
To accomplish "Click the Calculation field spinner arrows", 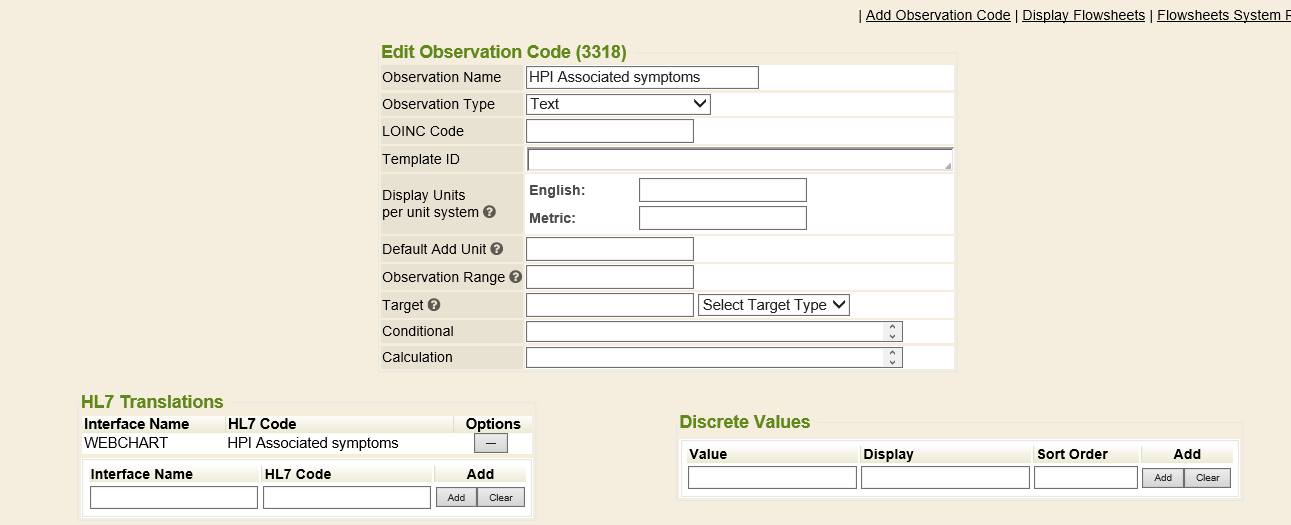I will (892, 357).
